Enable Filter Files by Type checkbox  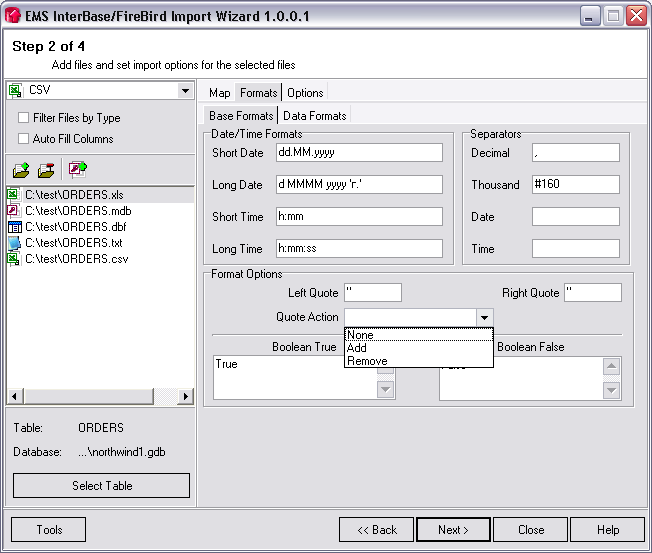[x=23, y=118]
